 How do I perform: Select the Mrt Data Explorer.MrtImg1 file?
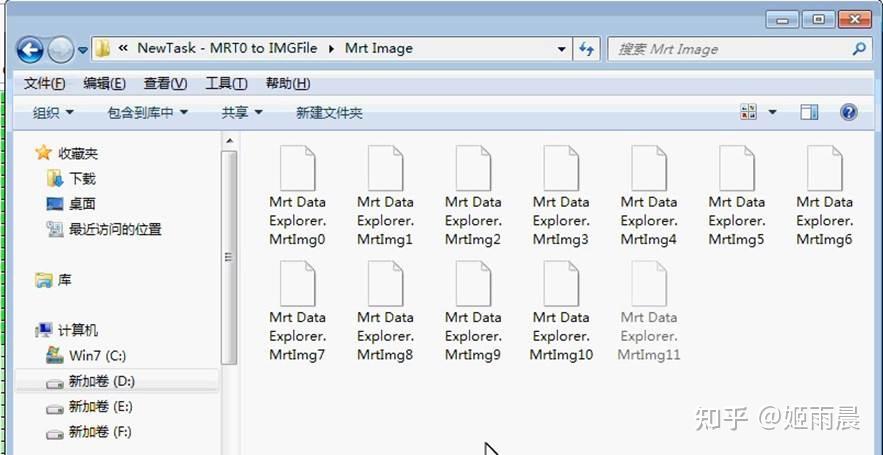[x=385, y=196]
